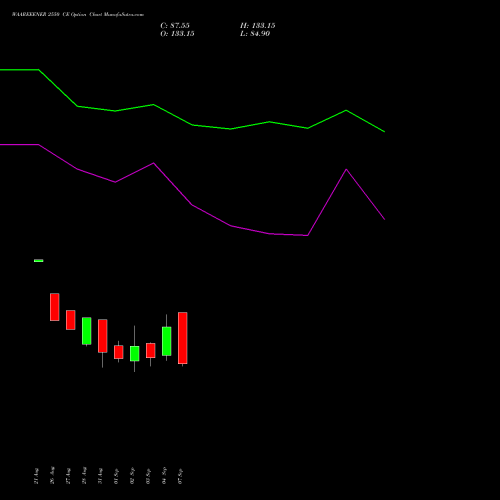This screenshot has width=500, height=500.
Task: Click the 07 Sep date axis label
Action: (180, 475)
